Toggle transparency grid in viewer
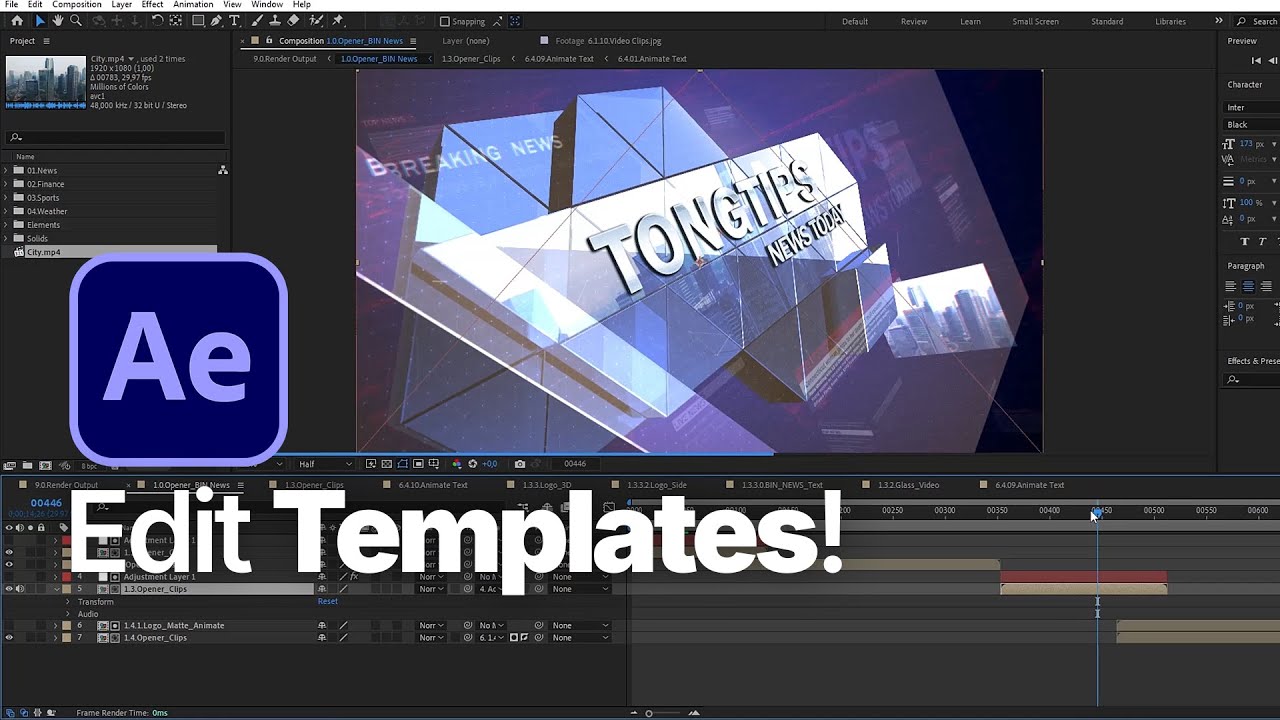 pyautogui.click(x=386, y=464)
